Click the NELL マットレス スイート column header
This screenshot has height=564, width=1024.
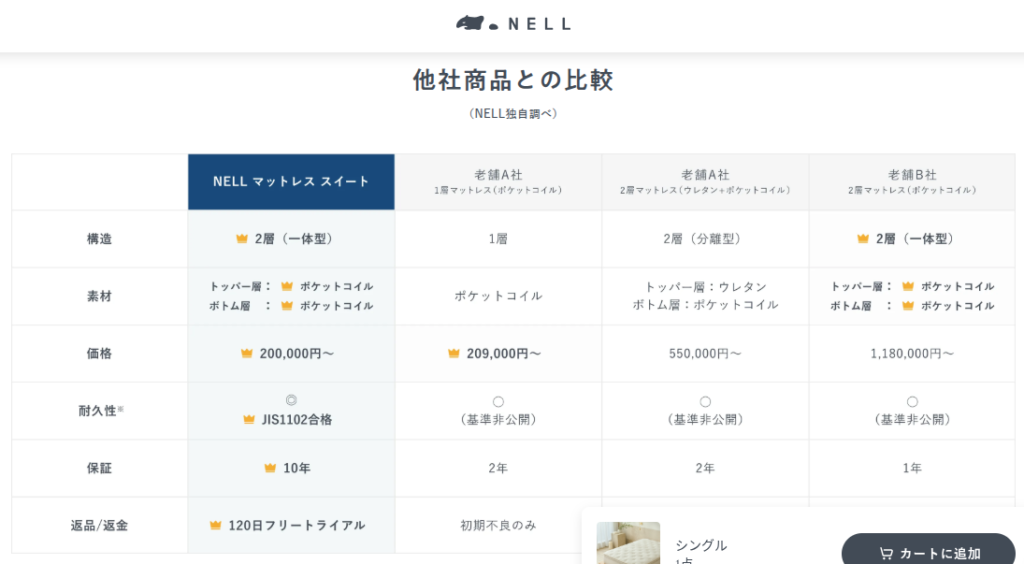pos(291,182)
